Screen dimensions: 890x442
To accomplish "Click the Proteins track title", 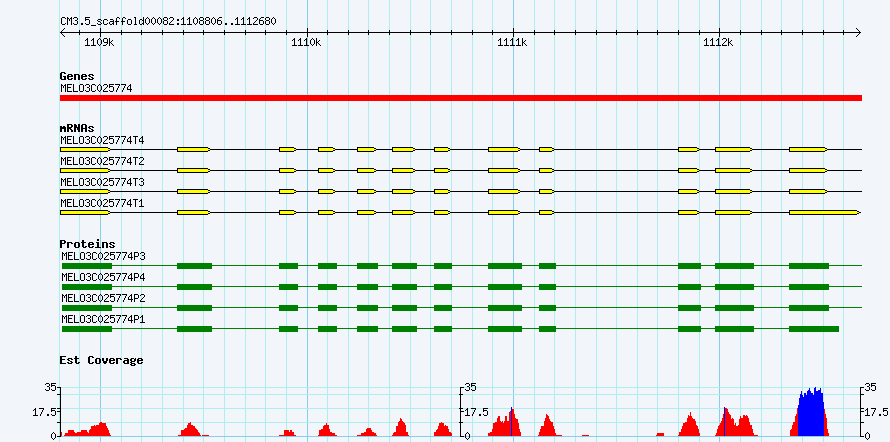I will 87,244.
